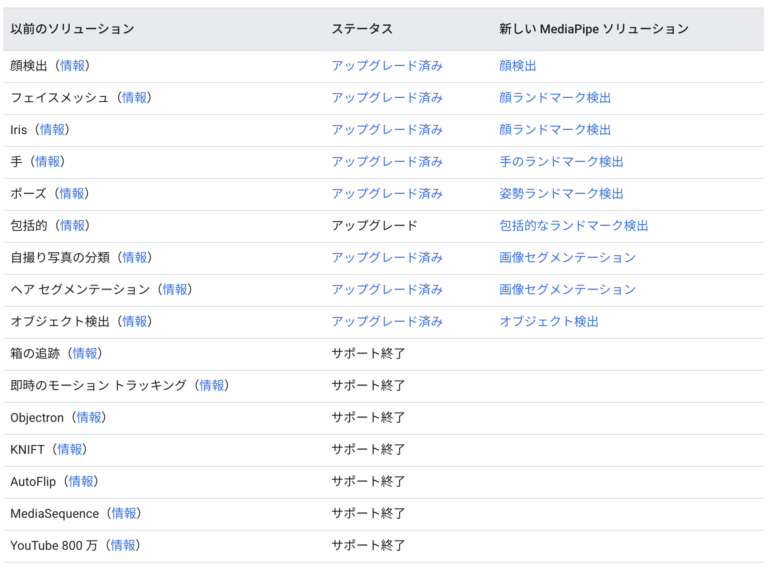This screenshot has height=572, width=768.
Task: Open 顔ランドマーク検出 link in the Iris row
Action: (555, 130)
